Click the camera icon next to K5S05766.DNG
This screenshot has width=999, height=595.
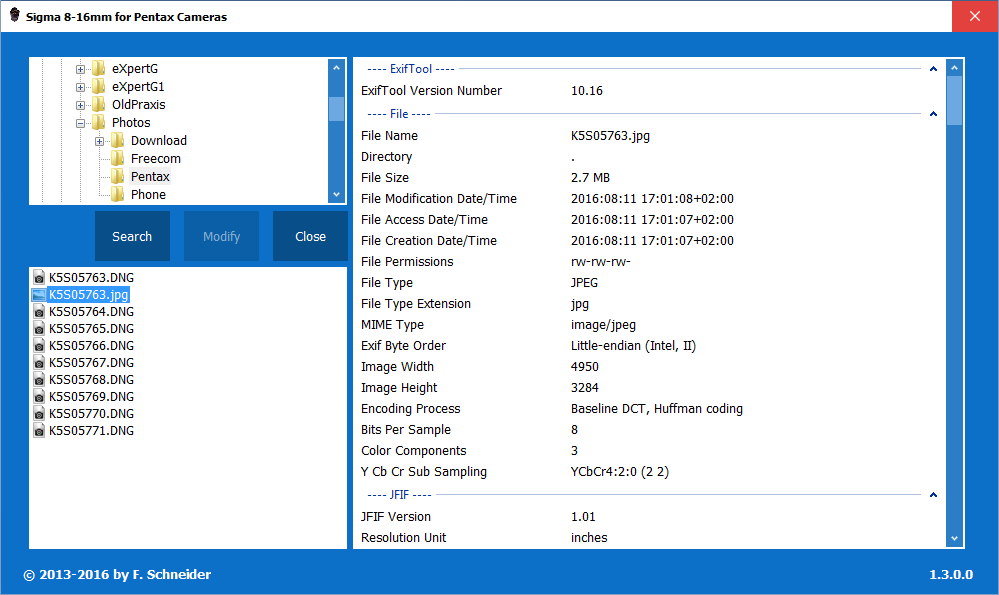[x=39, y=346]
